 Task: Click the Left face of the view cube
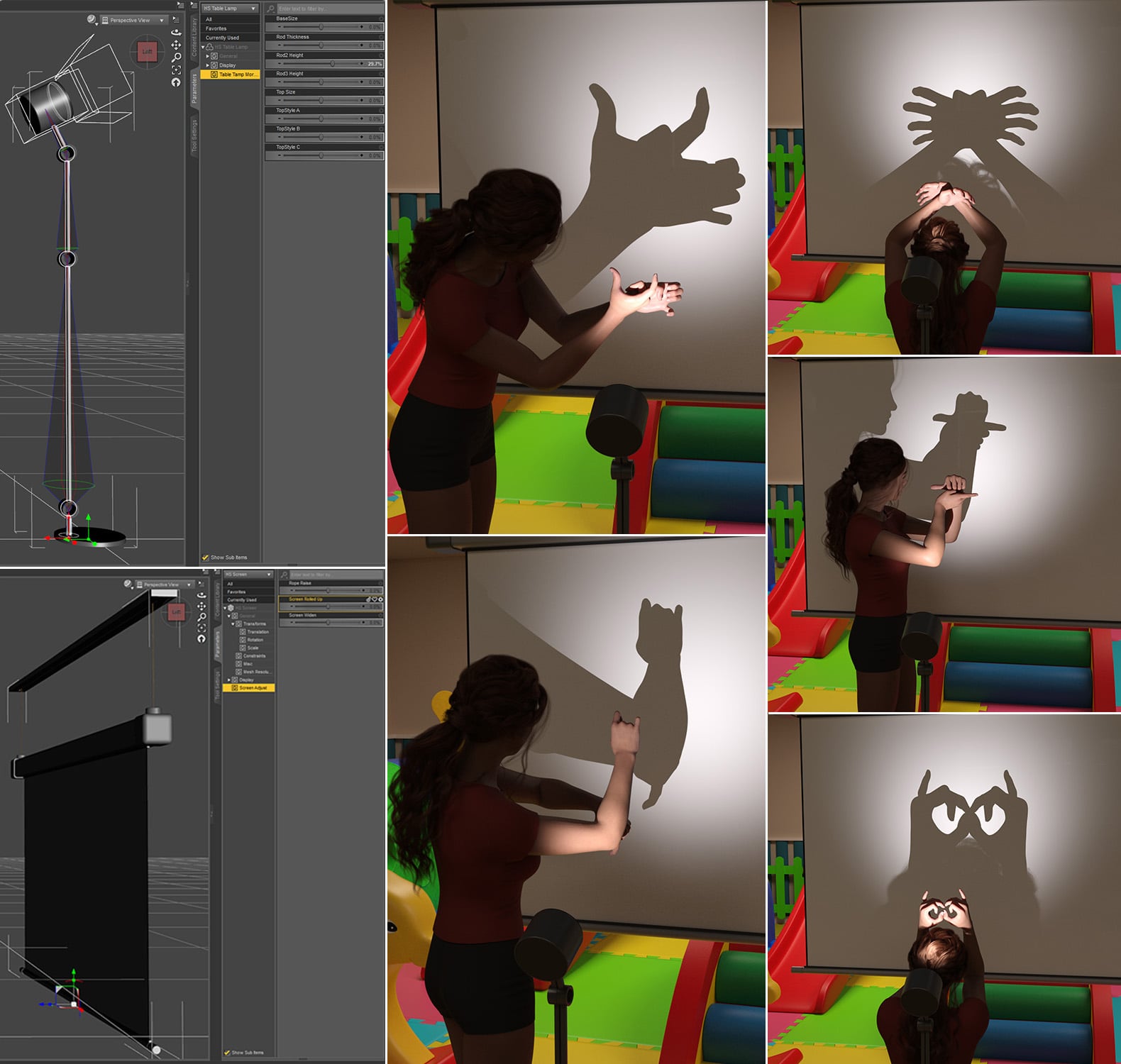click(147, 52)
